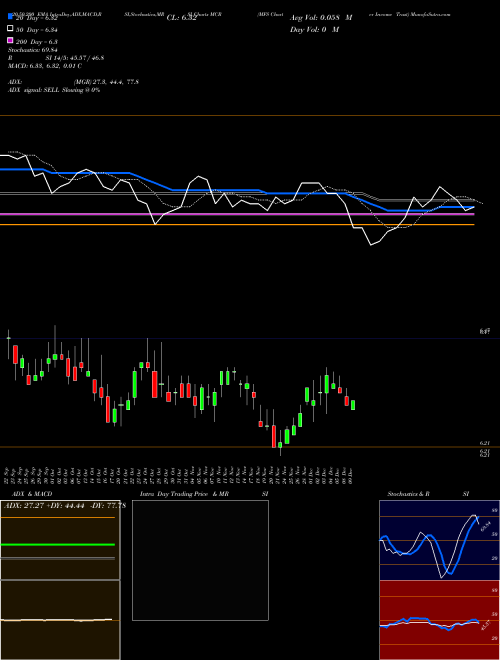Click the 'Stochastics: 69.84' readout

click(32, 50)
